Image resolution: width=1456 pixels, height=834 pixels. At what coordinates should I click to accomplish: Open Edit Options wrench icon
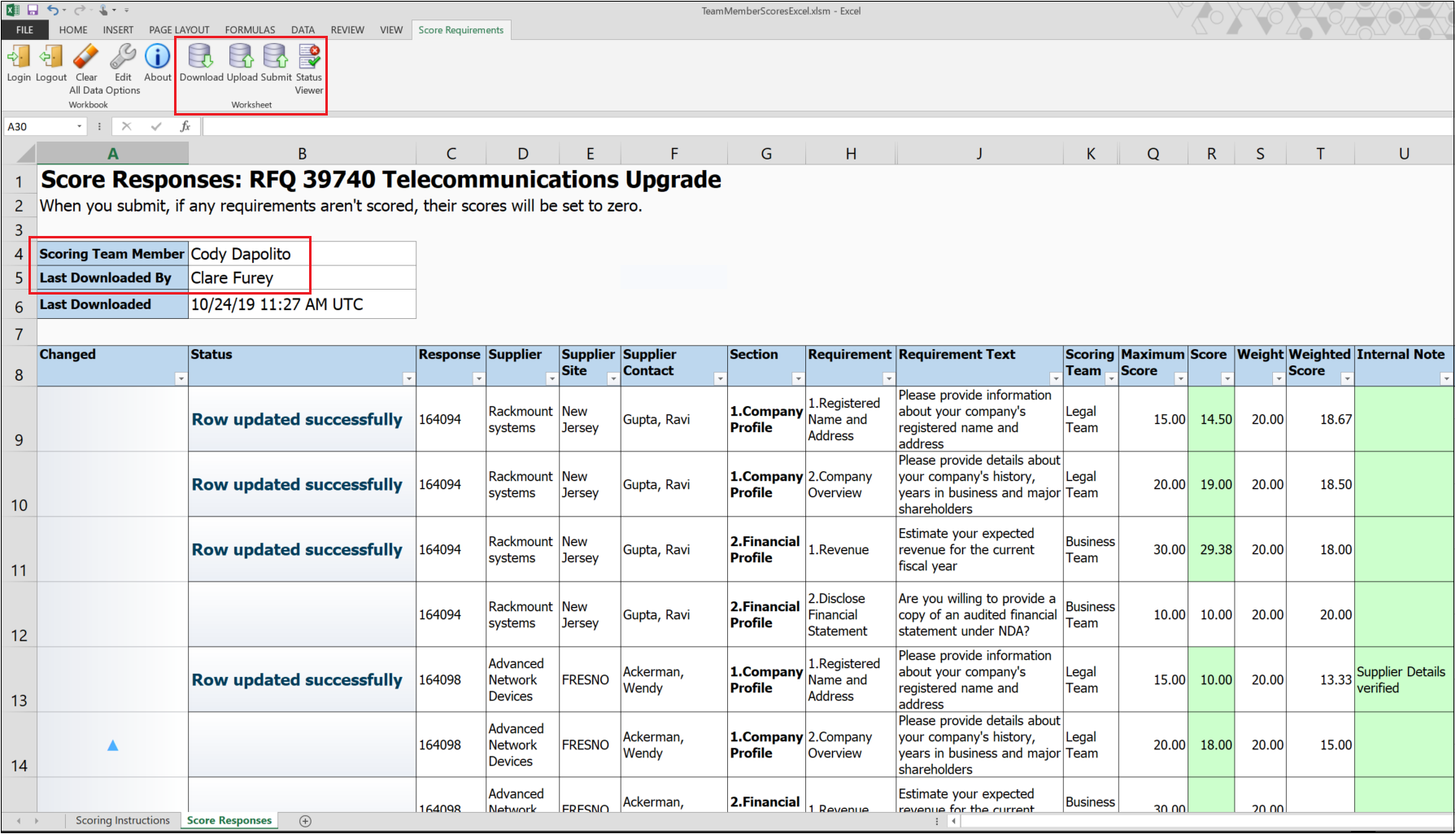123,57
